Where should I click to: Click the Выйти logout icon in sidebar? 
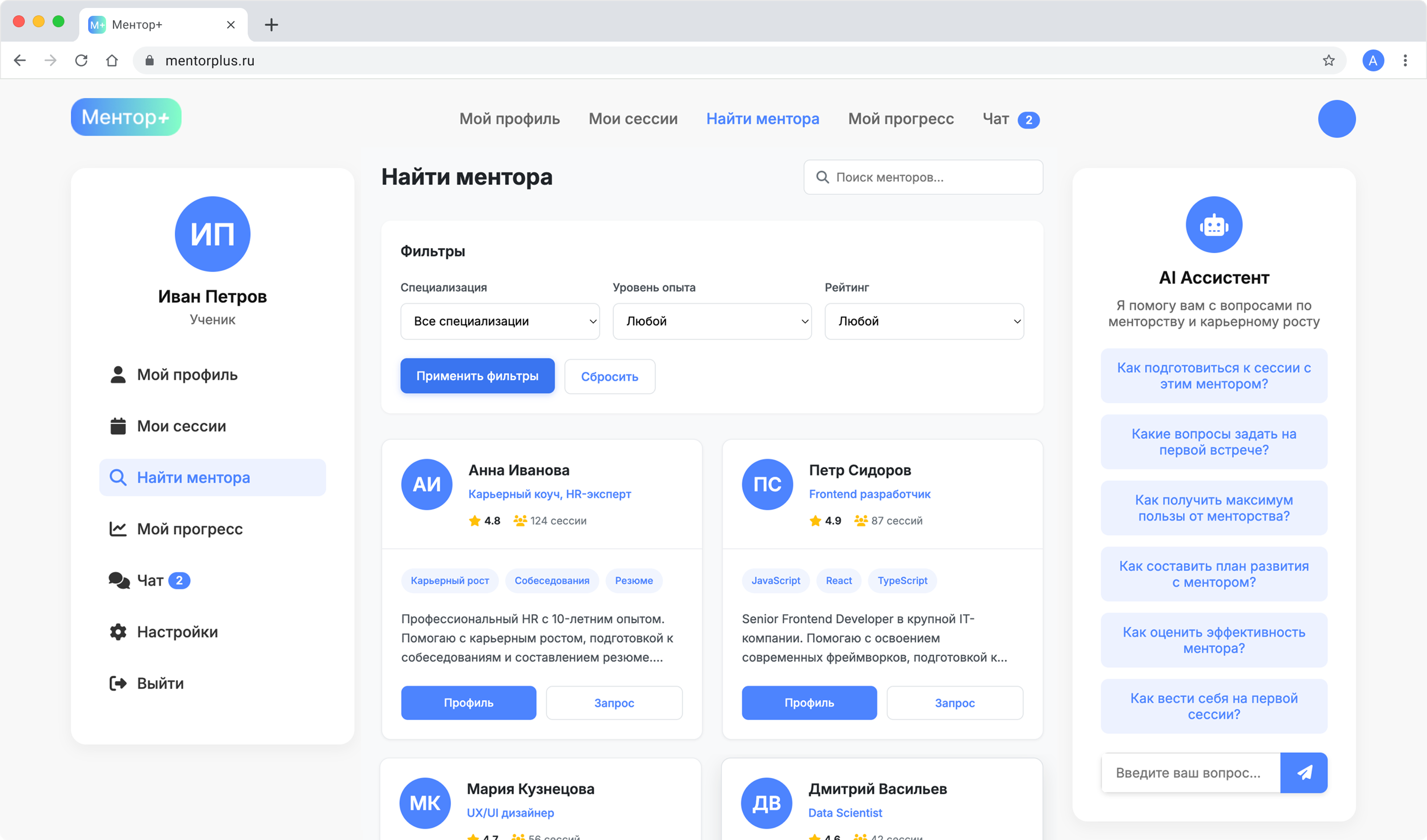118,683
